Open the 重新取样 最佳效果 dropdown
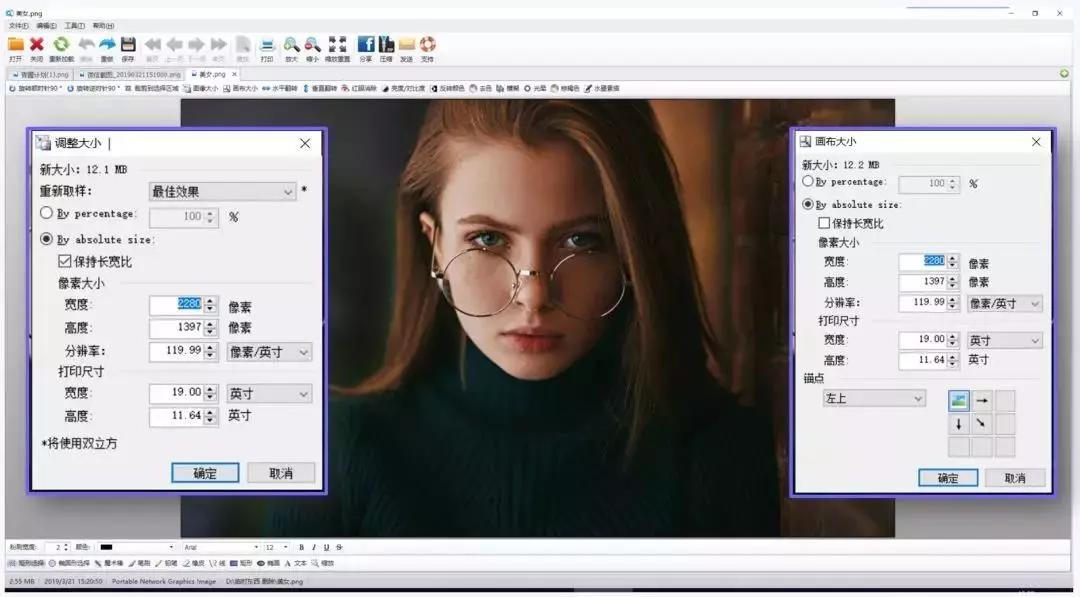The width and height of the screenshot is (1080, 597). click(221, 191)
